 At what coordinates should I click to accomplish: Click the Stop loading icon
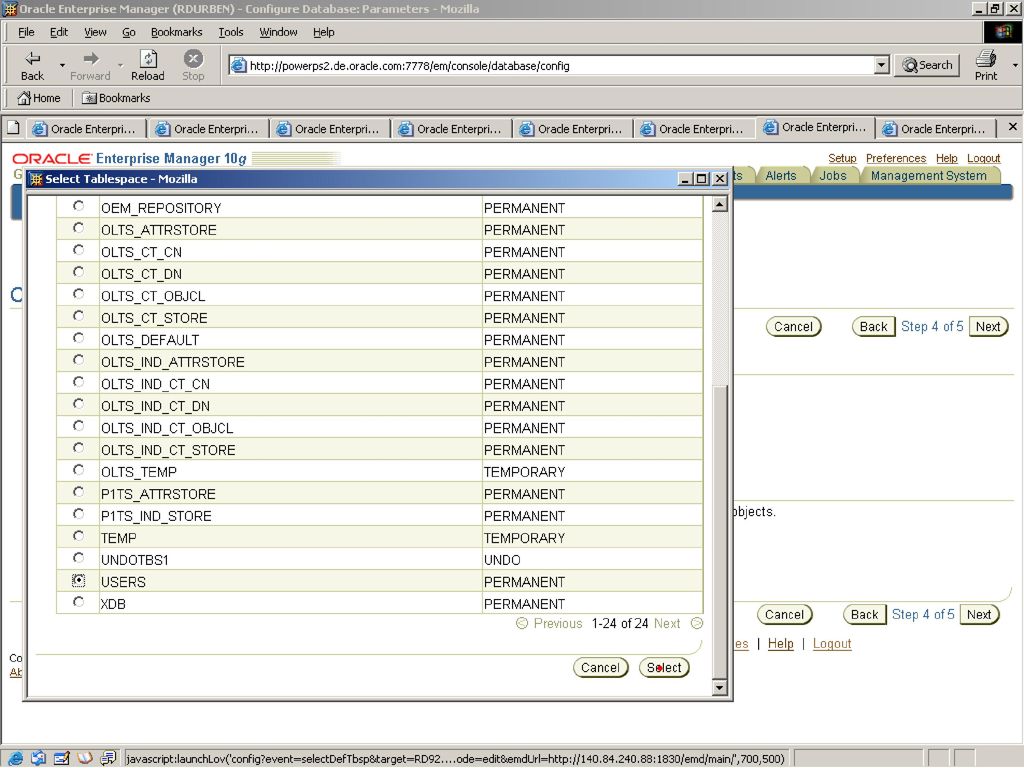pos(193,59)
